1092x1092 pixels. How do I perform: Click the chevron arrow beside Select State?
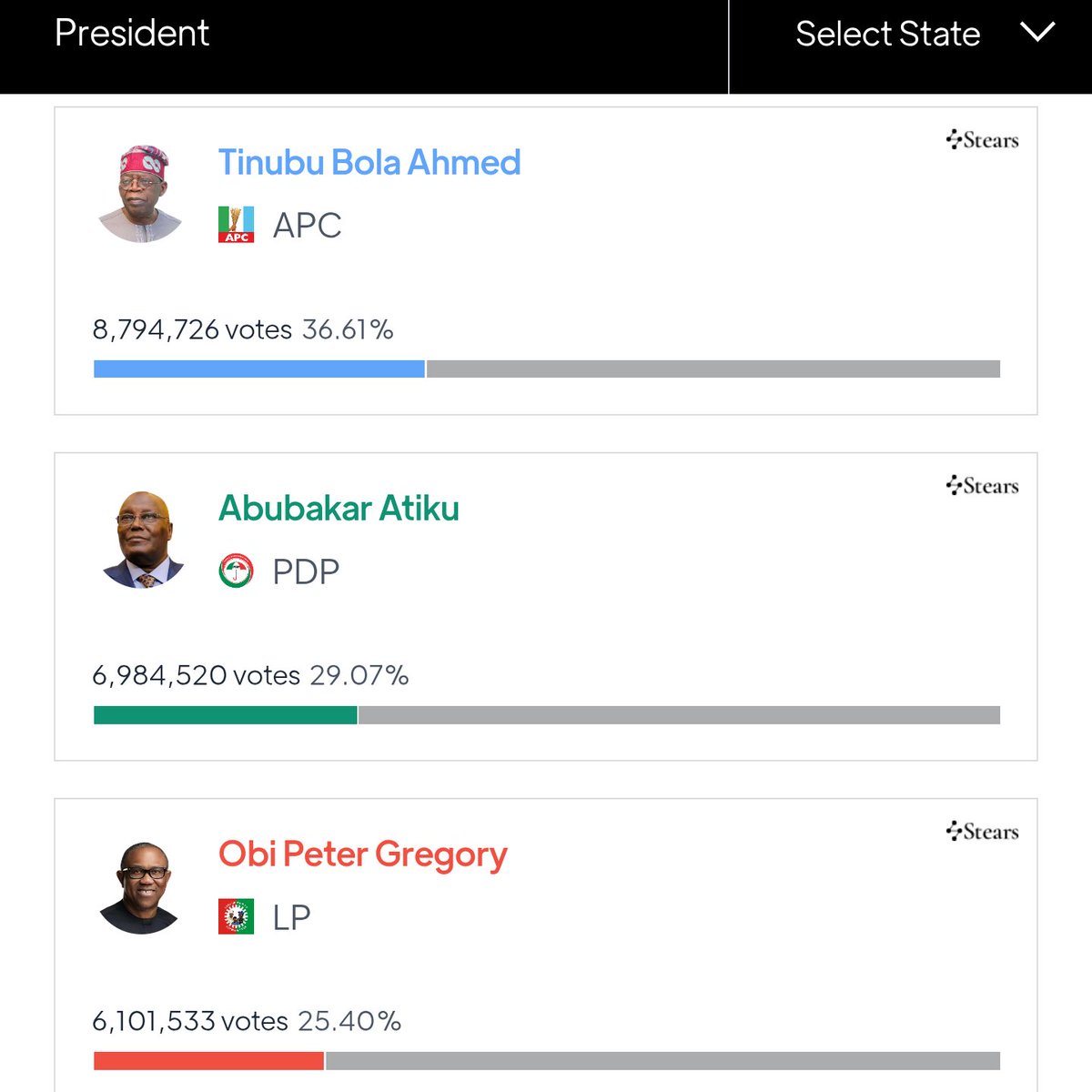(x=1037, y=33)
